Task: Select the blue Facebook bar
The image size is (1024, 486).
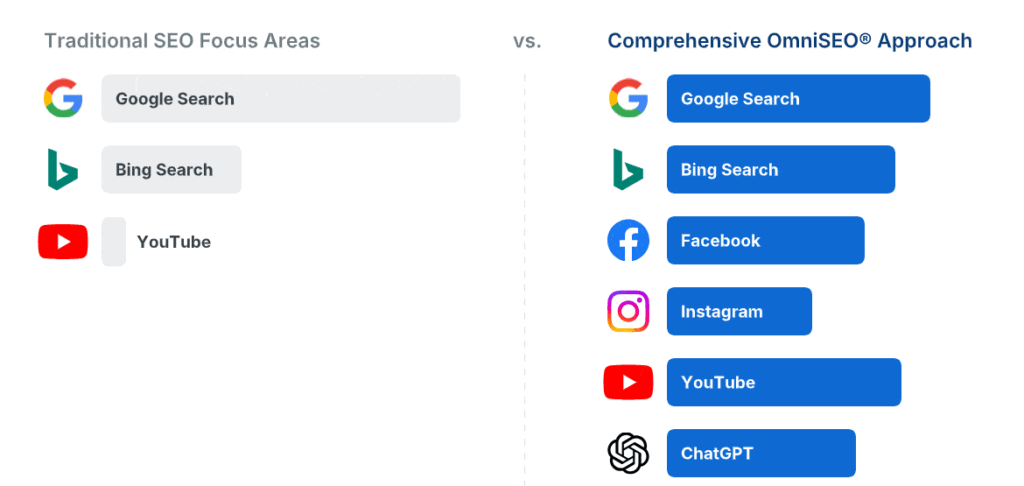Action: click(765, 241)
